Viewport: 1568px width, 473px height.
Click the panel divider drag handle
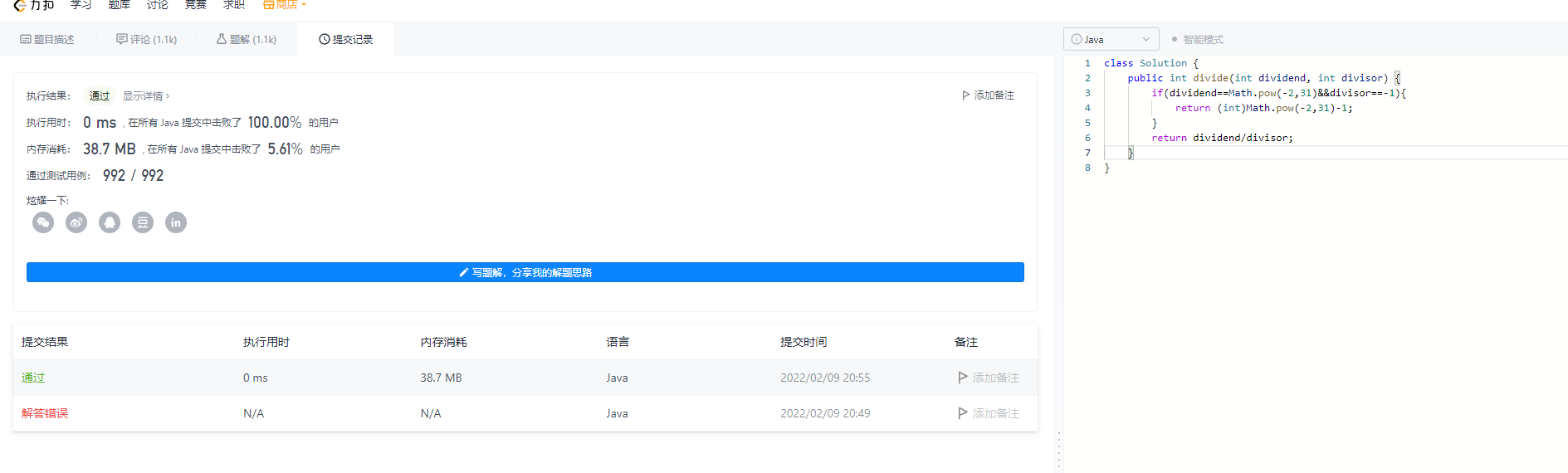tap(1059, 451)
